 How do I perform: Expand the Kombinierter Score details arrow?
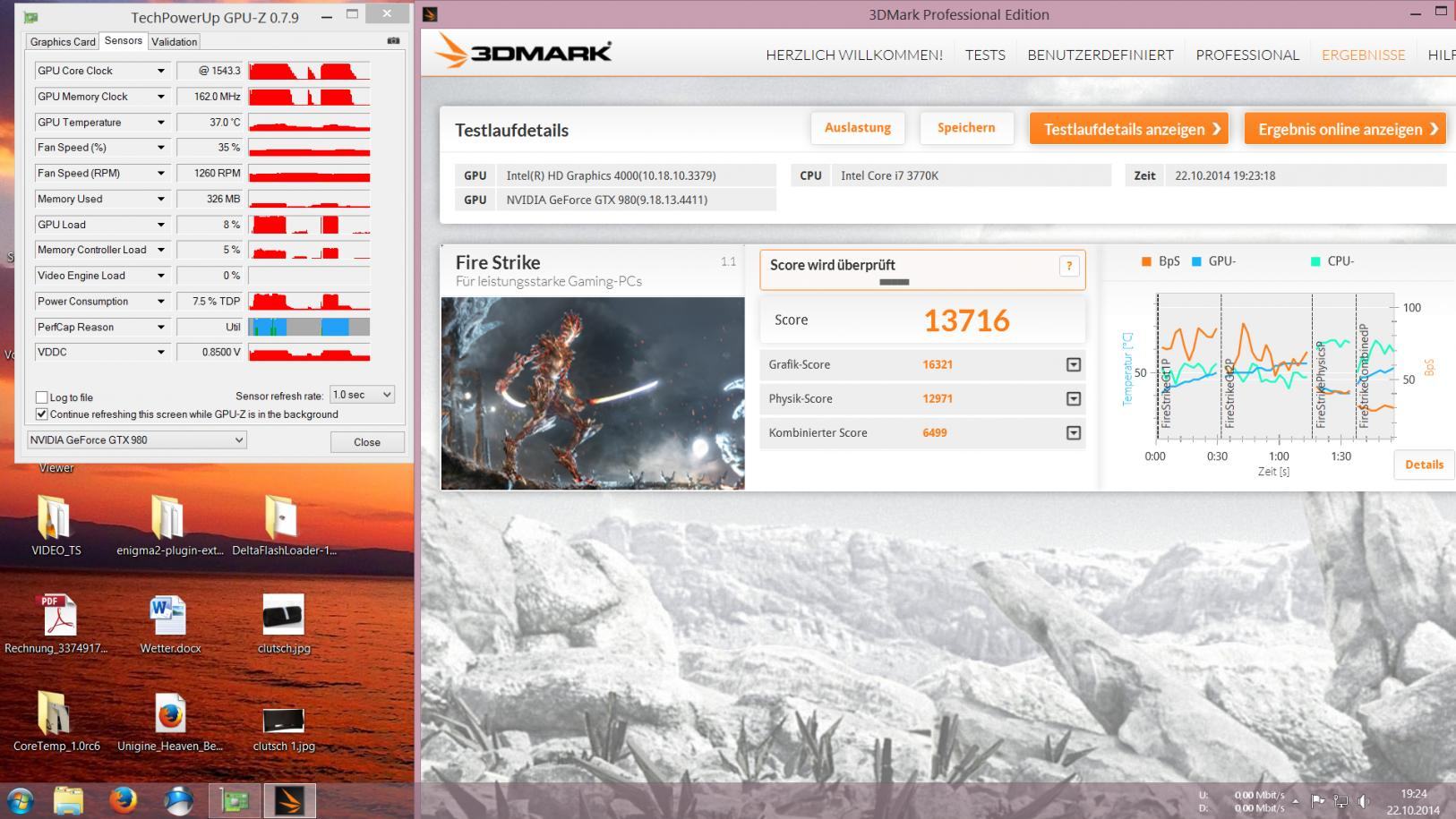pyautogui.click(x=1073, y=433)
